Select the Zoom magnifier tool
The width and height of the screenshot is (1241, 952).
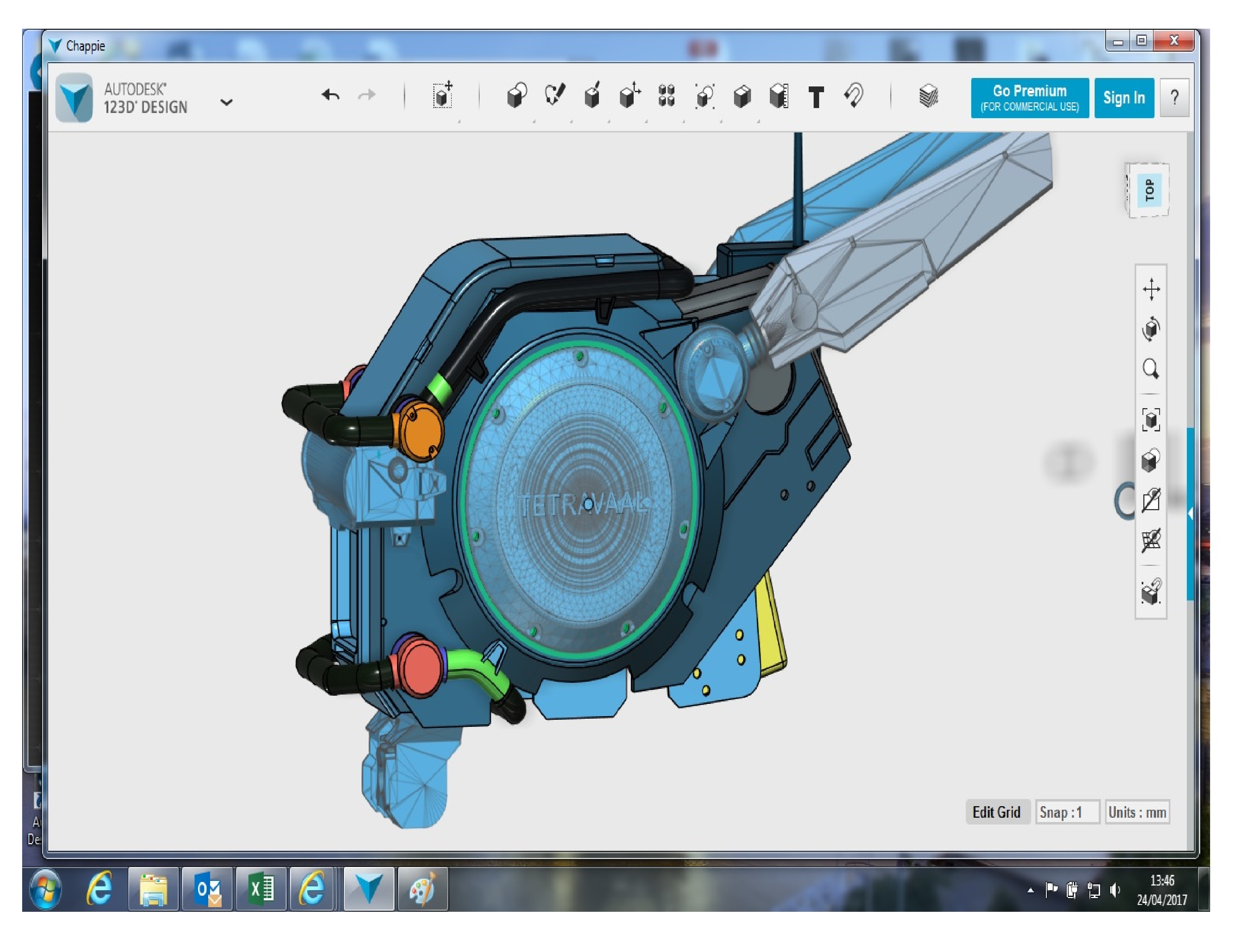(x=1151, y=369)
